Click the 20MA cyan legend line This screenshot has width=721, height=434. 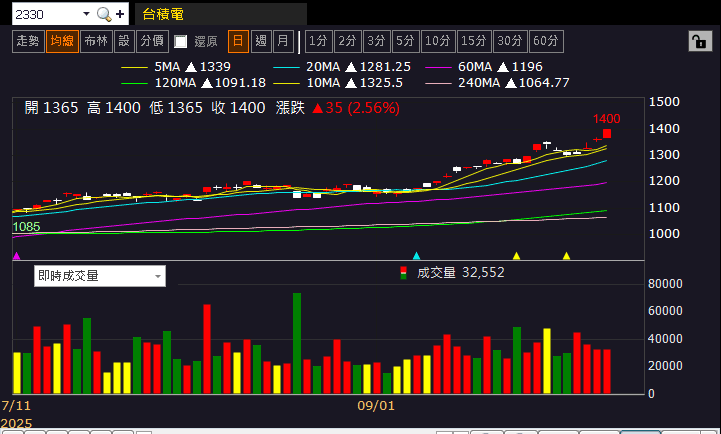click(286, 68)
